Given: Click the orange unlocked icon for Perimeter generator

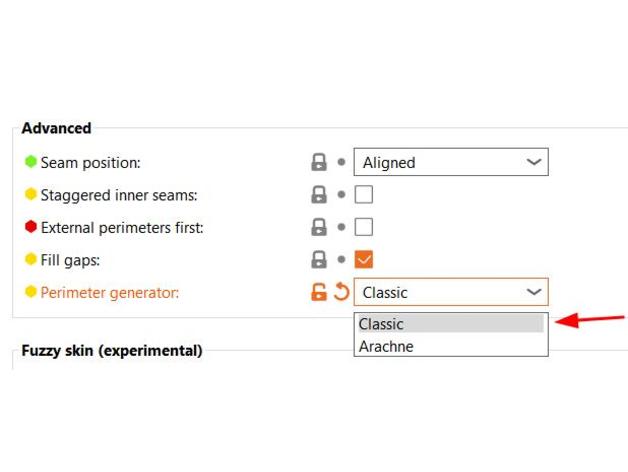Looking at the screenshot, I should click(x=319, y=292).
